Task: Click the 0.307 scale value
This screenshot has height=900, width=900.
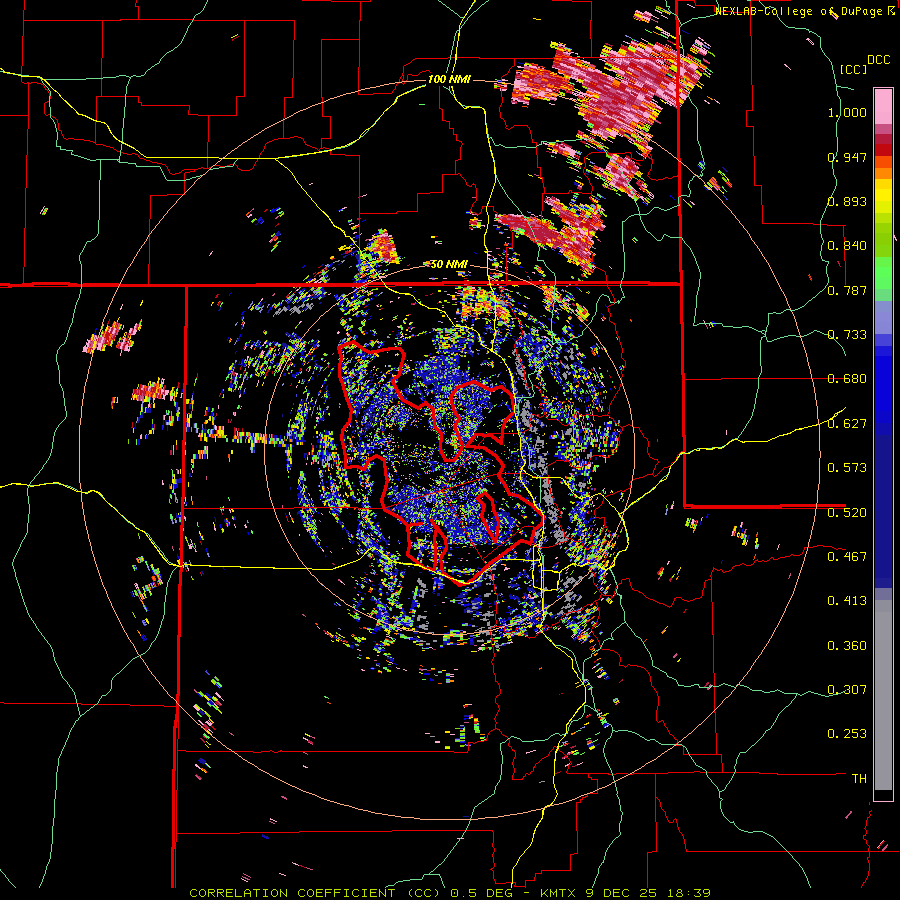Action: 847,689
